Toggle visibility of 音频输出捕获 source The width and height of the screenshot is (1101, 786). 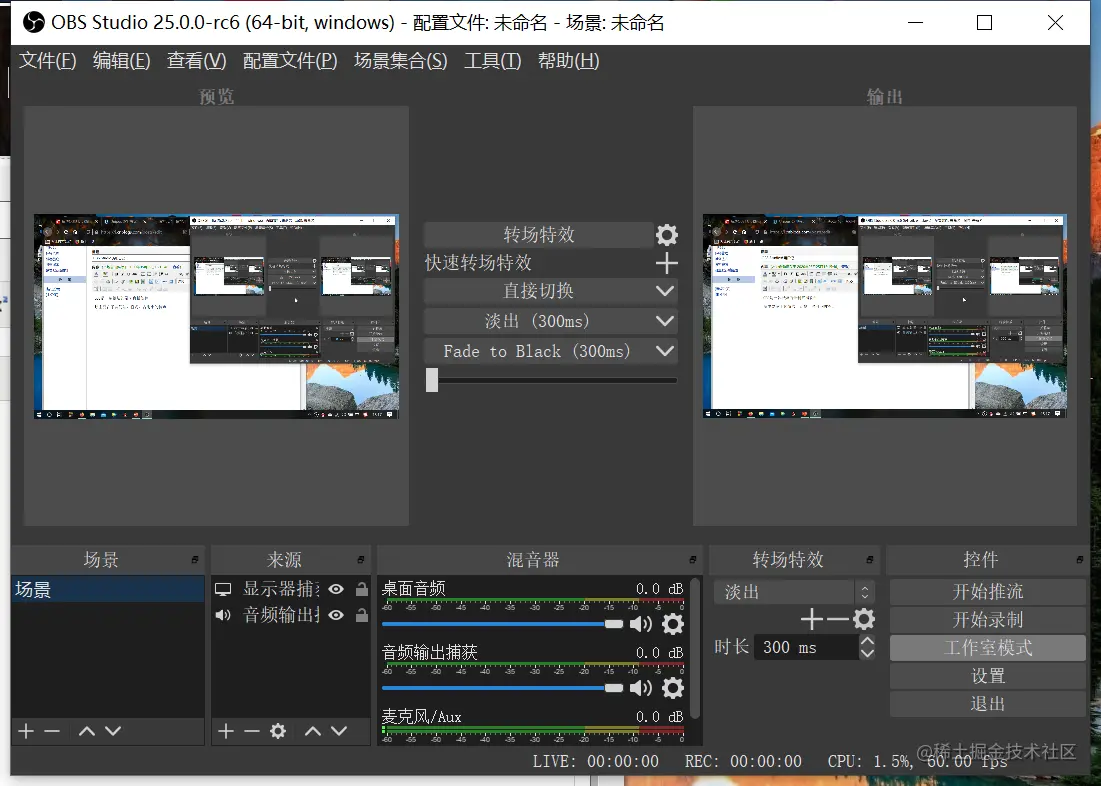[x=336, y=615]
